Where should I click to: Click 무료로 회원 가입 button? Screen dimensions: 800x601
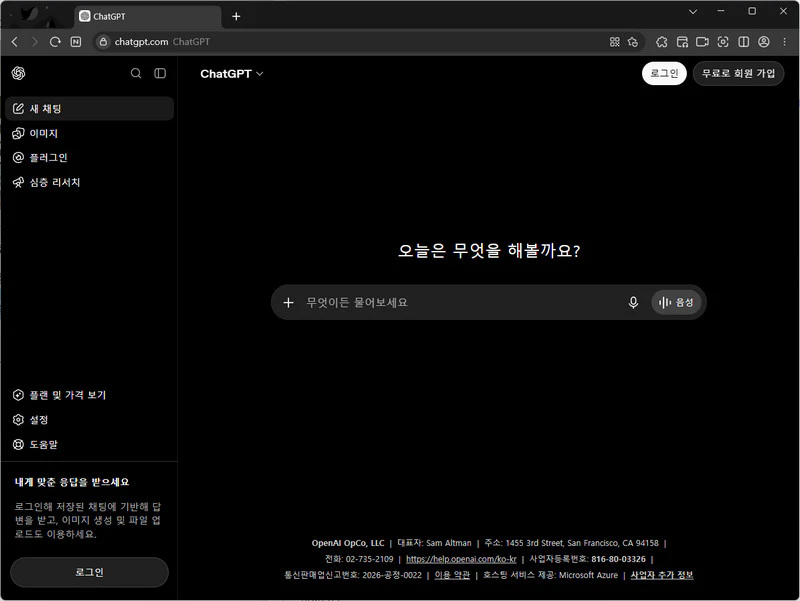click(738, 73)
